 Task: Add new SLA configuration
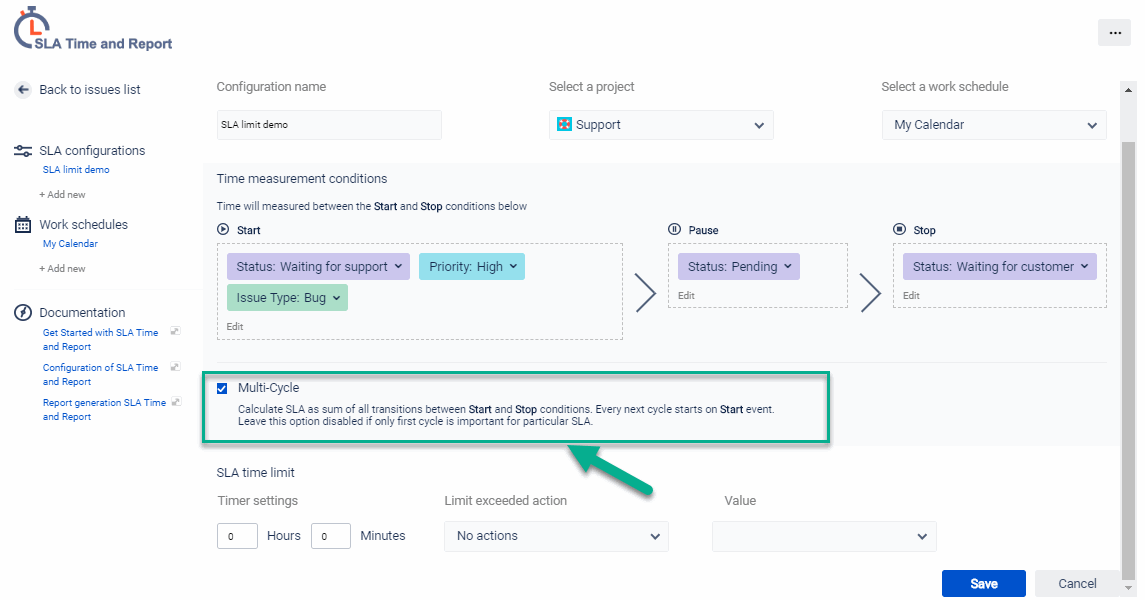pos(62,195)
